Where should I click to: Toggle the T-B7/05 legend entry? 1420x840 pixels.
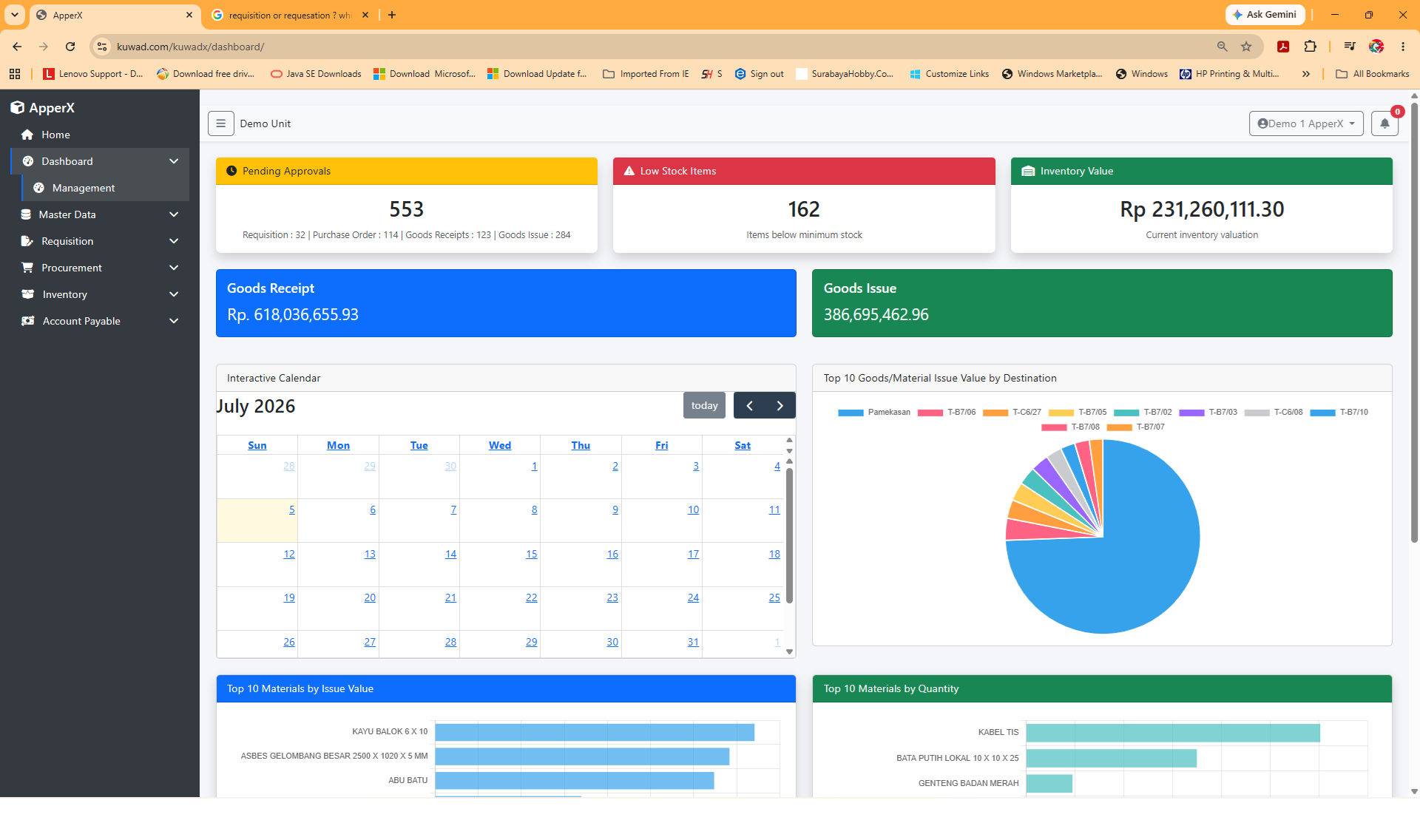click(x=1078, y=413)
